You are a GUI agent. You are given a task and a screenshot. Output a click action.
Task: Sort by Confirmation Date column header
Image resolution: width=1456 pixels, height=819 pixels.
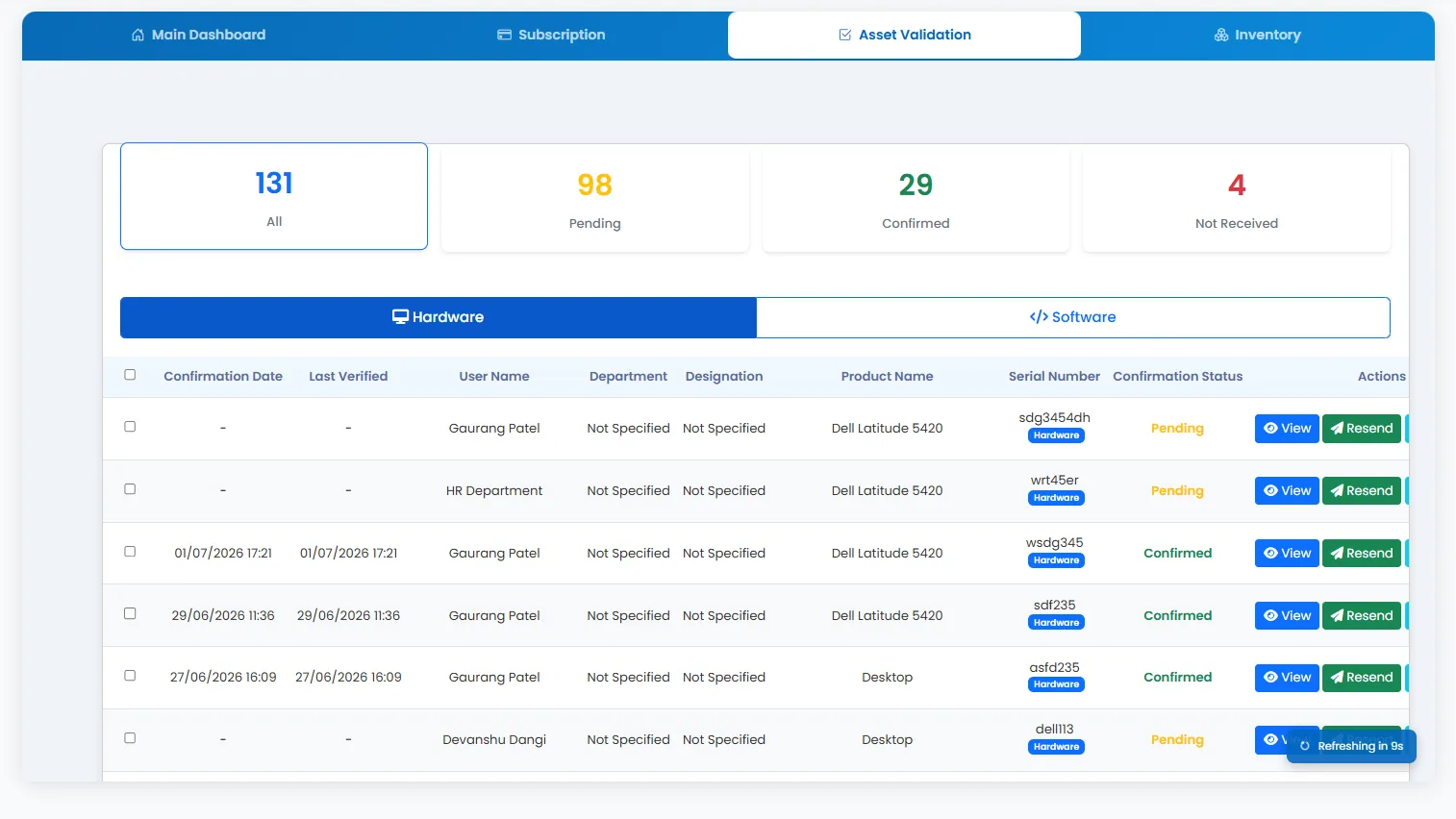click(223, 377)
